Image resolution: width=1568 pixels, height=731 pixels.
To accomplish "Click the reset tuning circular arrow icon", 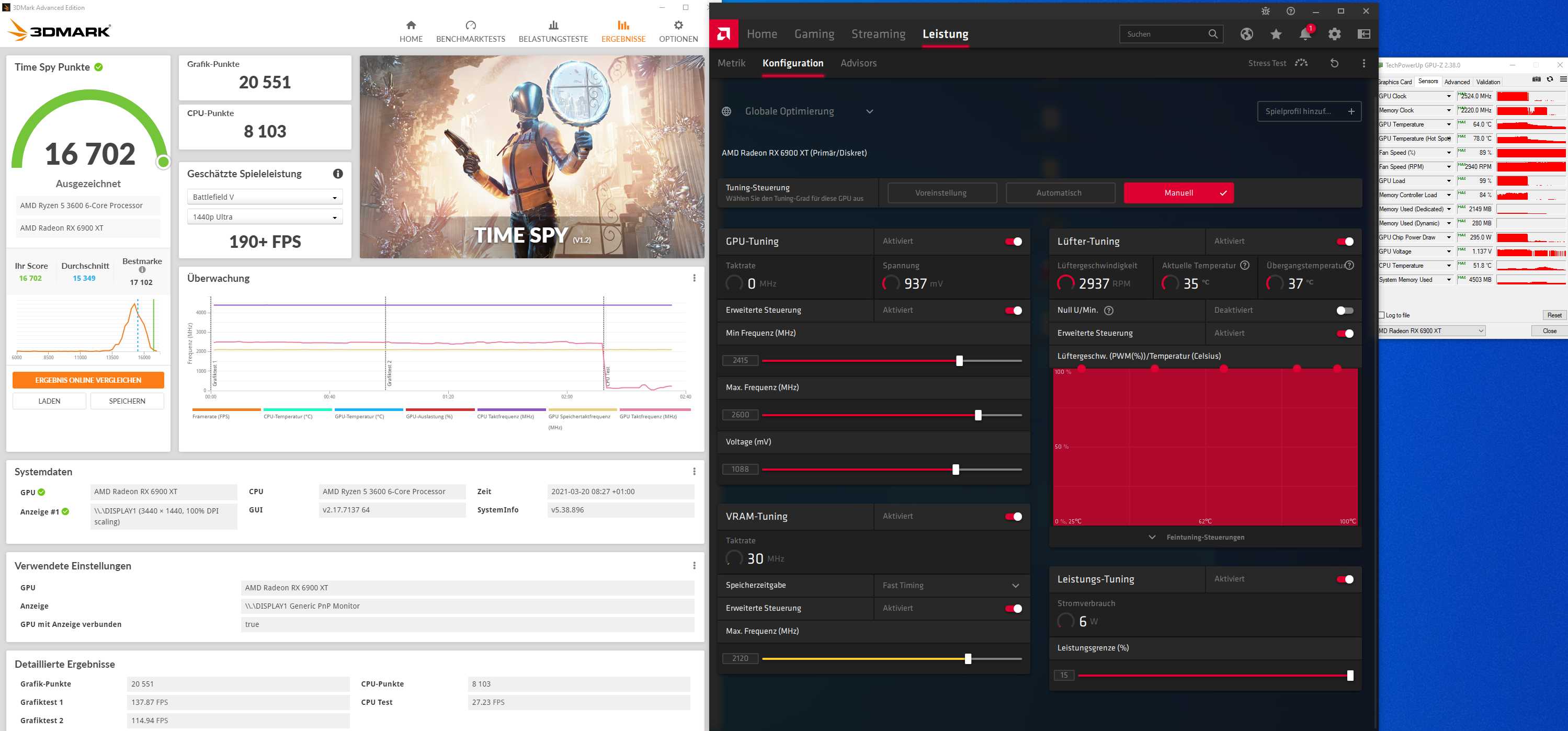I will pyautogui.click(x=1334, y=63).
